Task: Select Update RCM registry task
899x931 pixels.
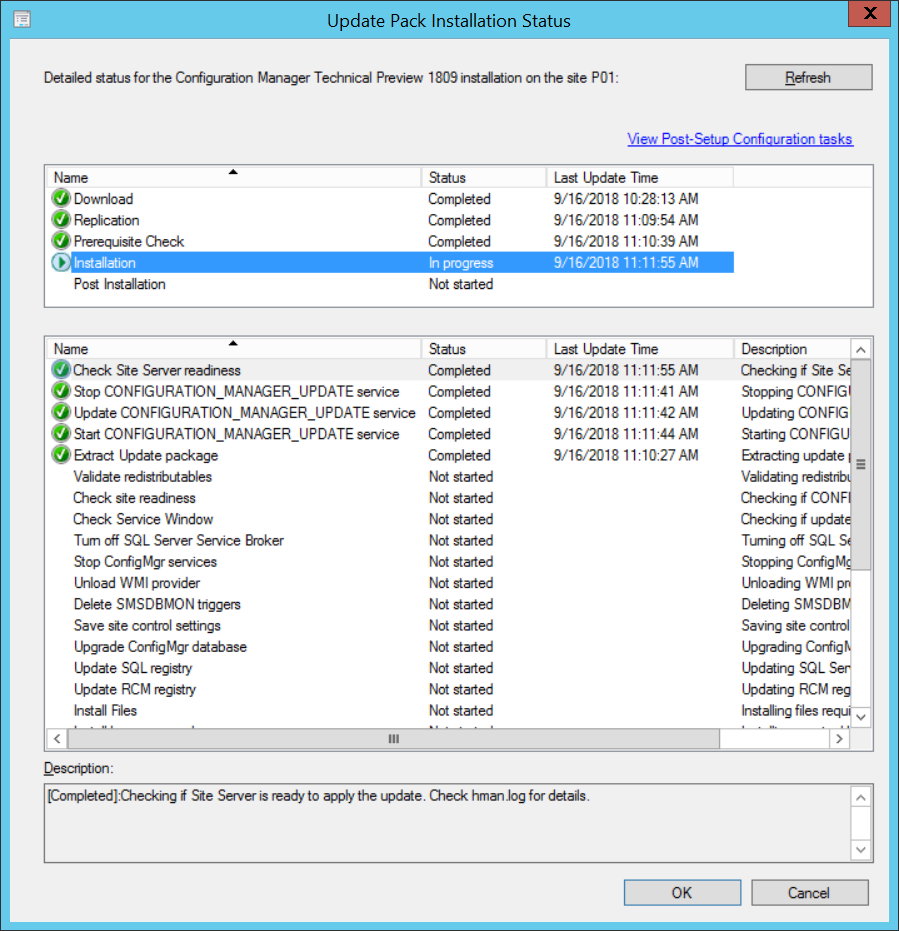Action: [448, 689]
